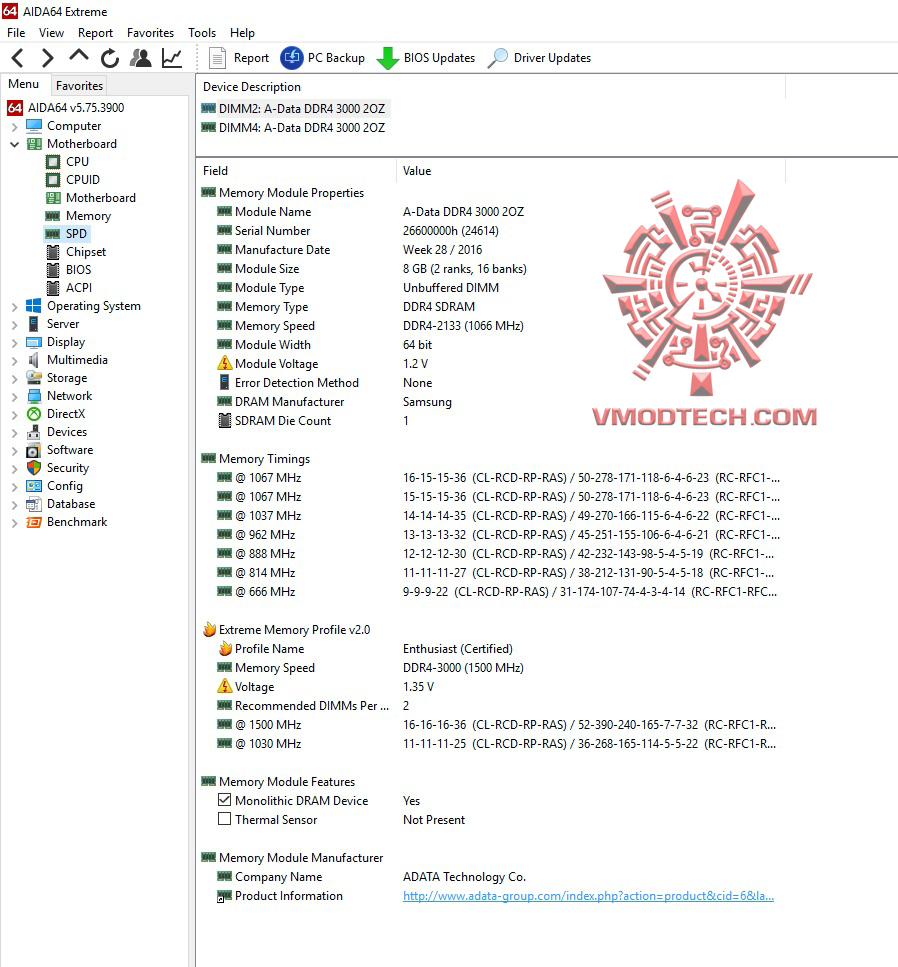The width and height of the screenshot is (898, 967).
Task: Click the chart icon in the toolbar
Action: [170, 57]
